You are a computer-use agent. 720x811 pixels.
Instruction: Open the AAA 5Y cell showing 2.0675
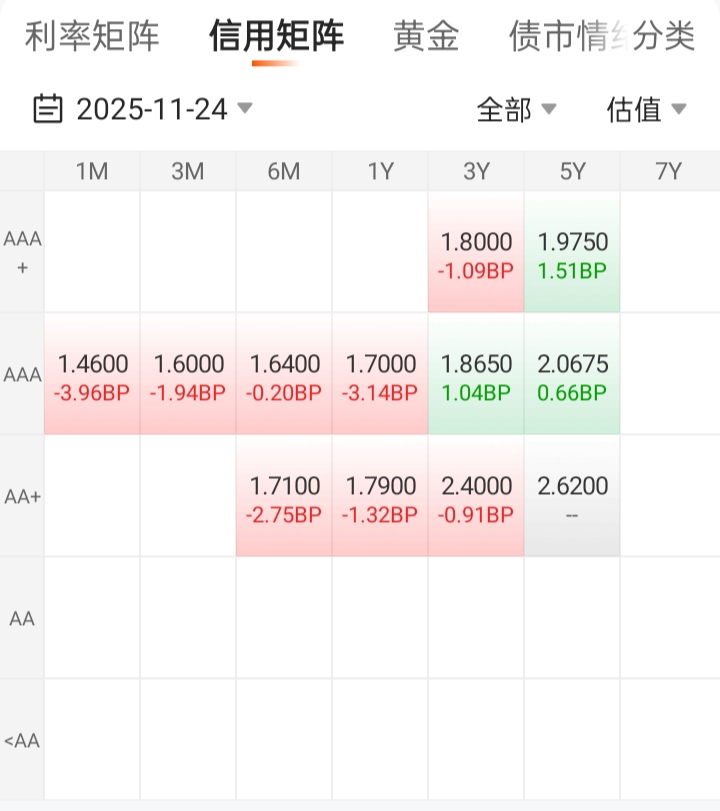coord(572,377)
